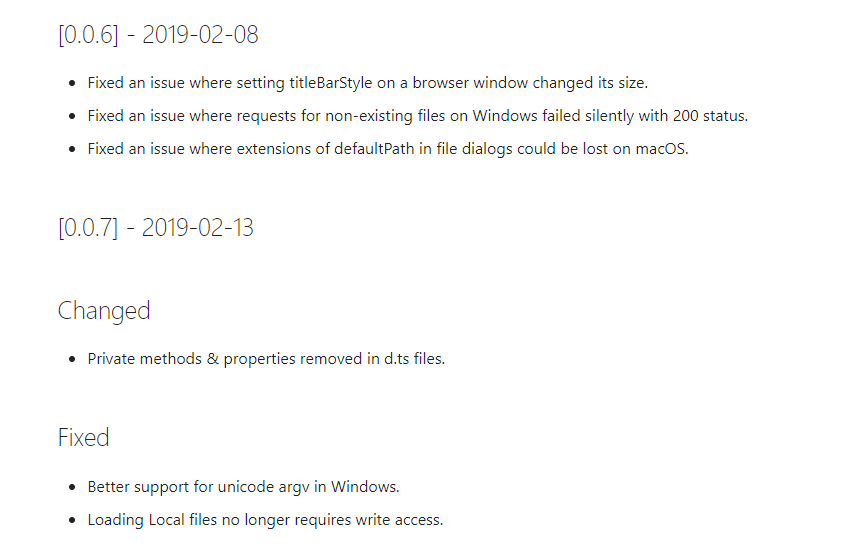Screen dimensions: 854x555
Task: Click the Private methods & properties removed line
Action: [x=266, y=359]
